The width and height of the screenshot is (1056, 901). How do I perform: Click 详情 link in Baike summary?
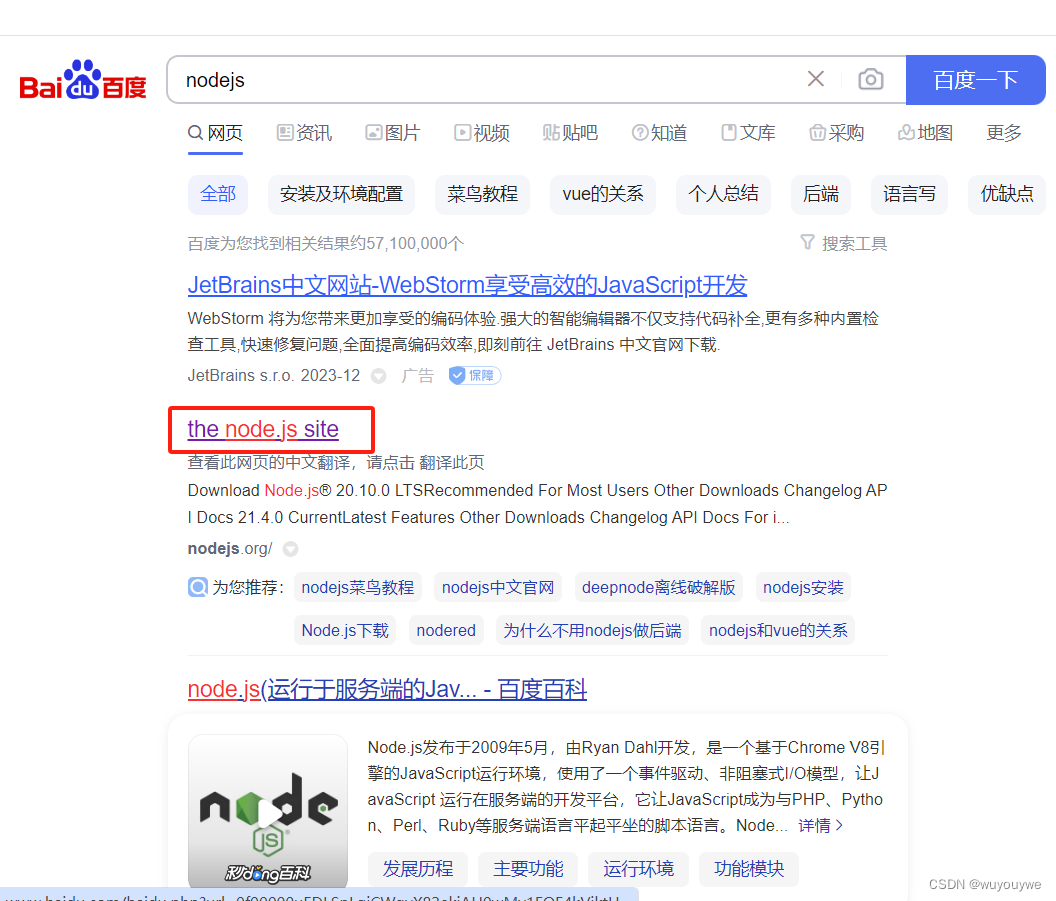(820, 826)
